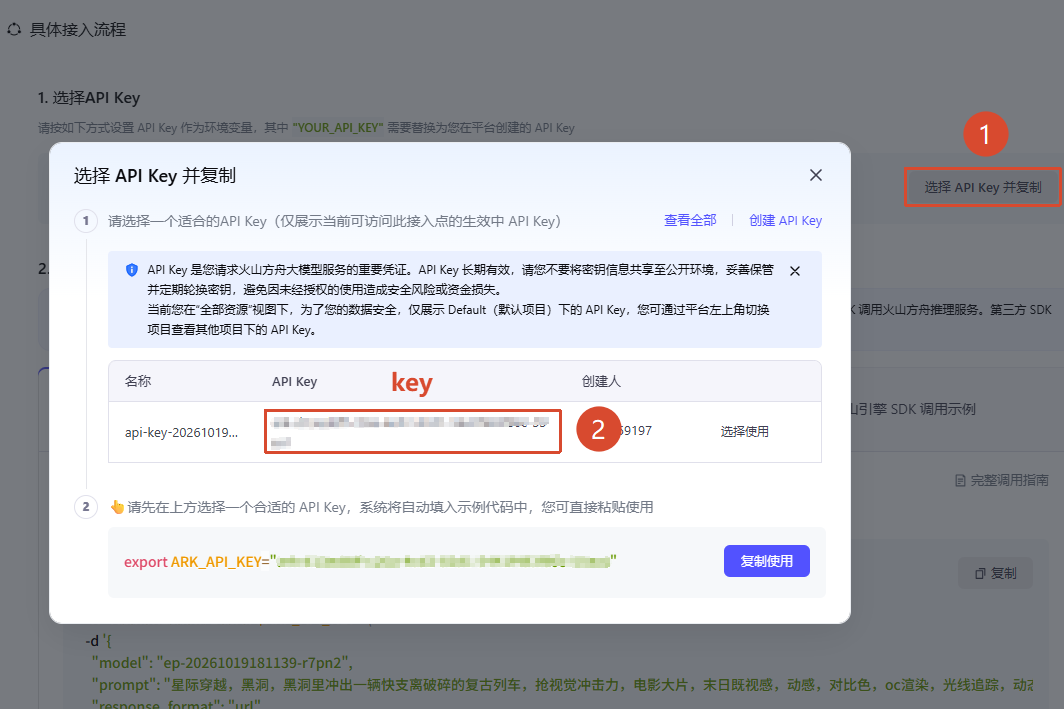Open the 查看全部 link
The width and height of the screenshot is (1064, 709).
coord(690,221)
